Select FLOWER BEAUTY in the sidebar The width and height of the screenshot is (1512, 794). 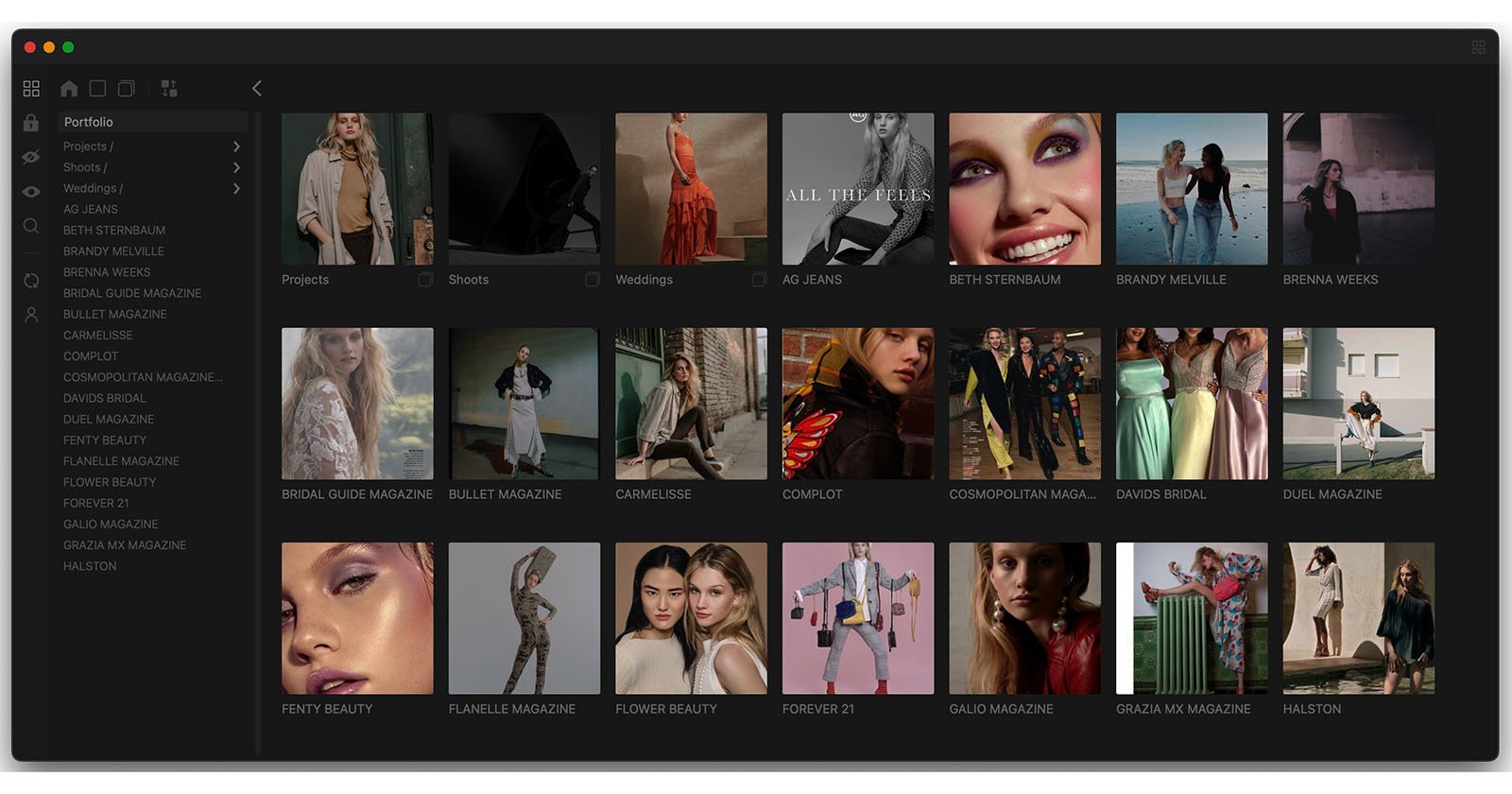point(110,482)
